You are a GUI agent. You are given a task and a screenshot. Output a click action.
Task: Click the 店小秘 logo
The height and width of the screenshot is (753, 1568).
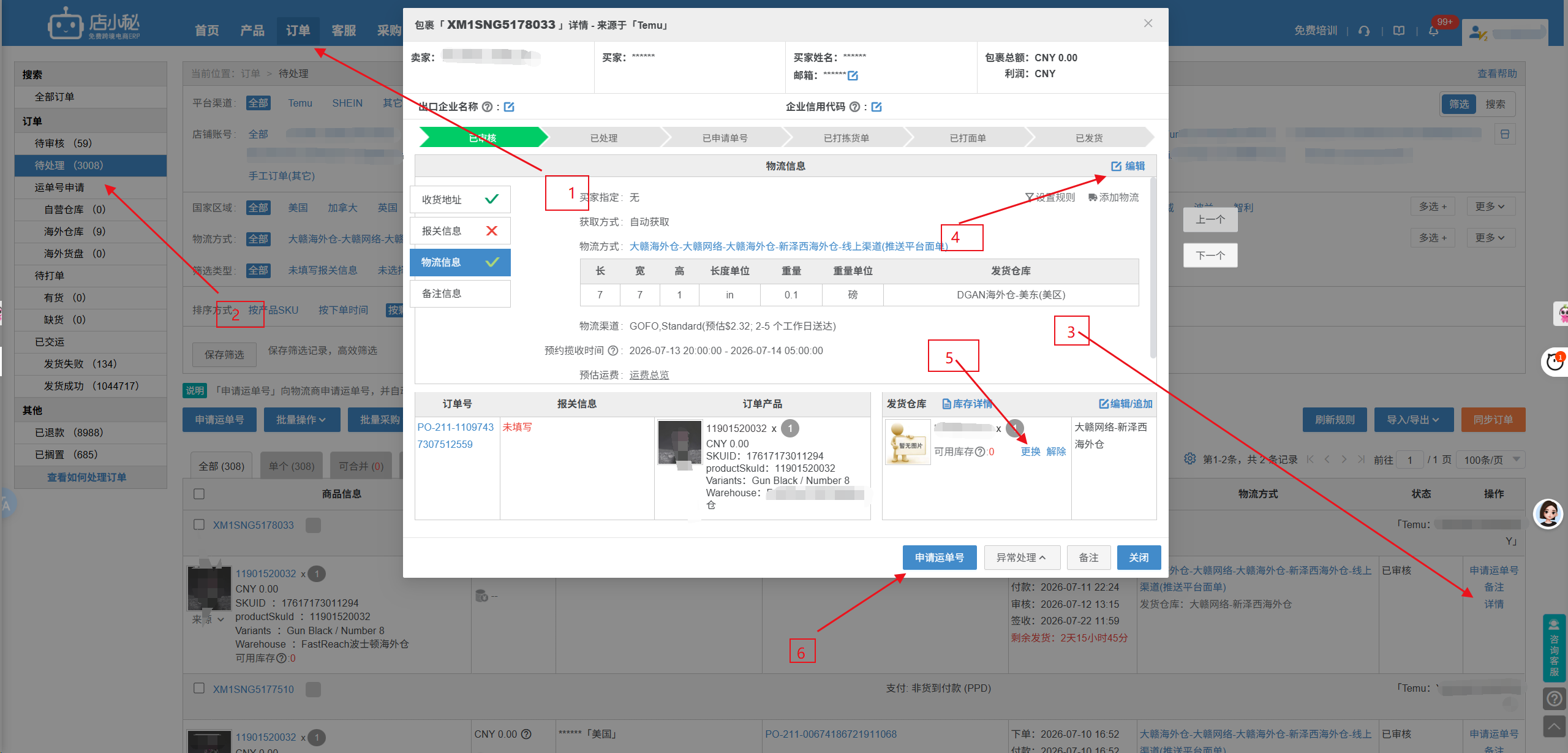pos(94,23)
